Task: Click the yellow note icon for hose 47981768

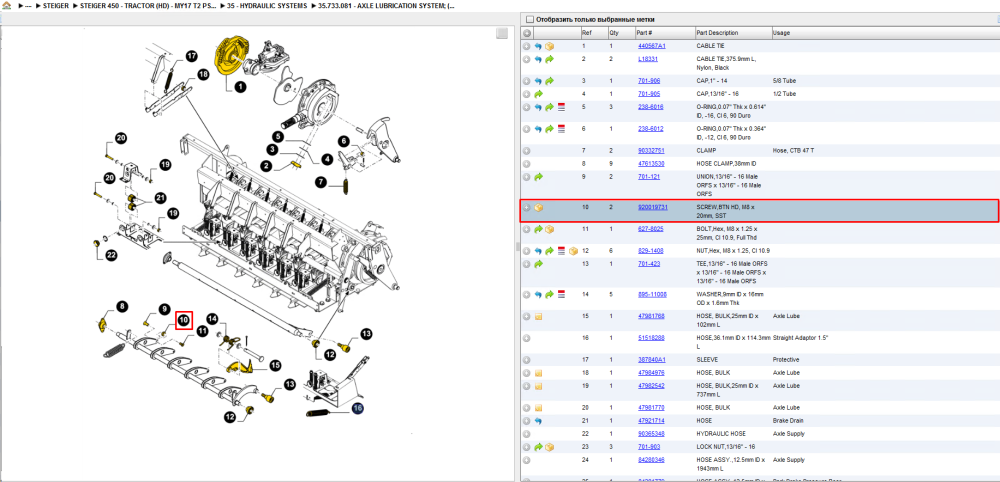Action: point(538,316)
